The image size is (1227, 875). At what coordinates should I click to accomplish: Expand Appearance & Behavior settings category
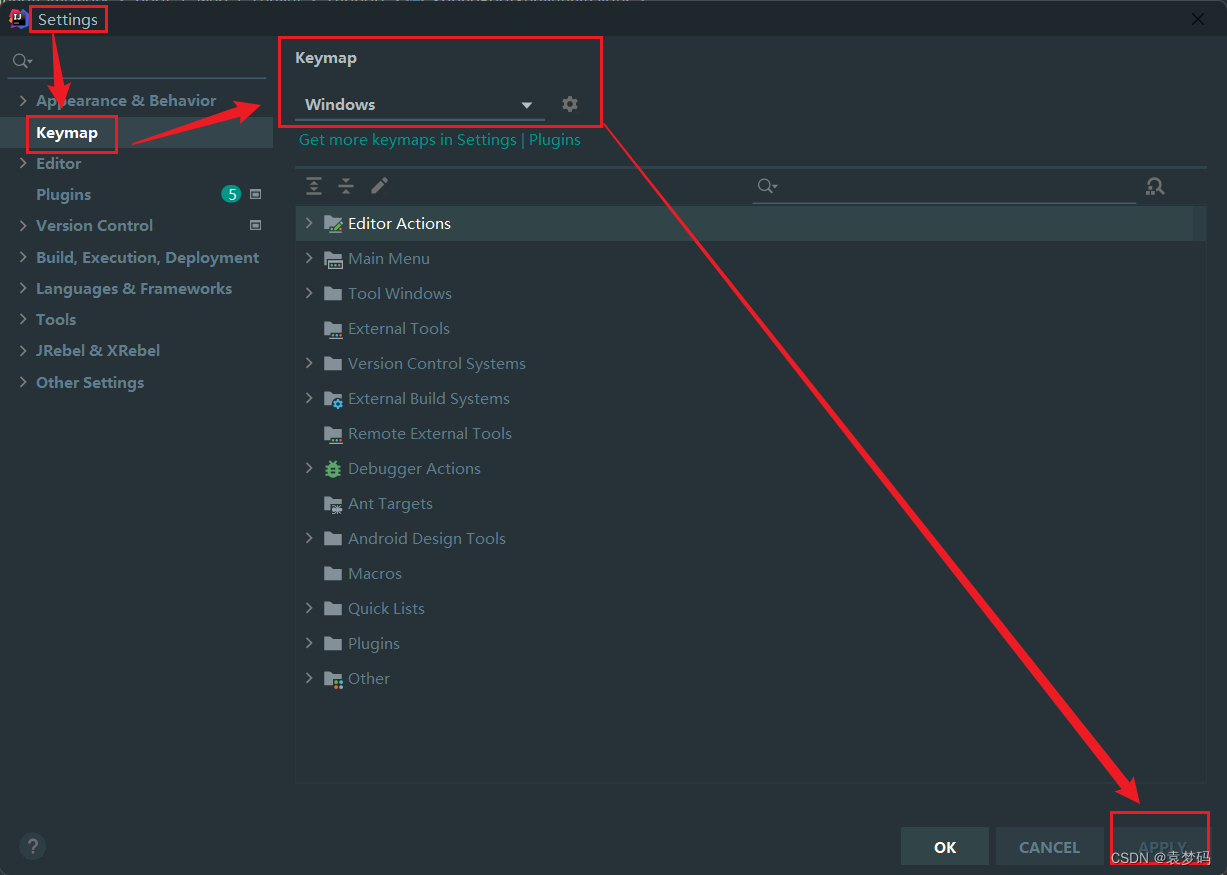point(23,101)
